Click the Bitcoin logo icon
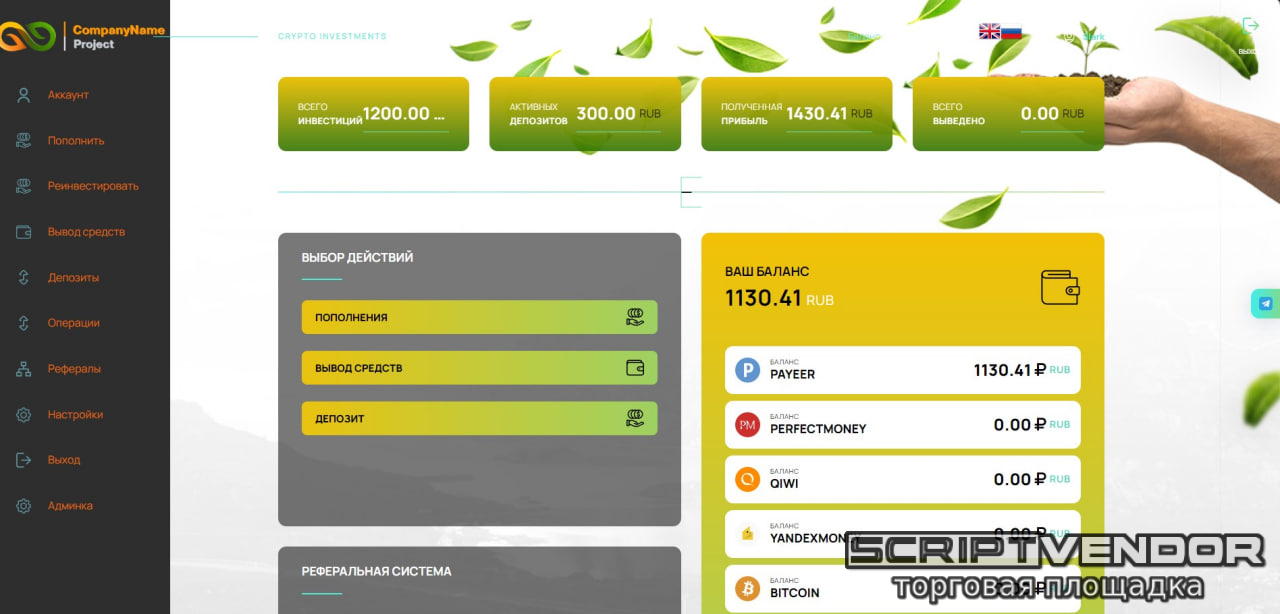 click(x=747, y=589)
